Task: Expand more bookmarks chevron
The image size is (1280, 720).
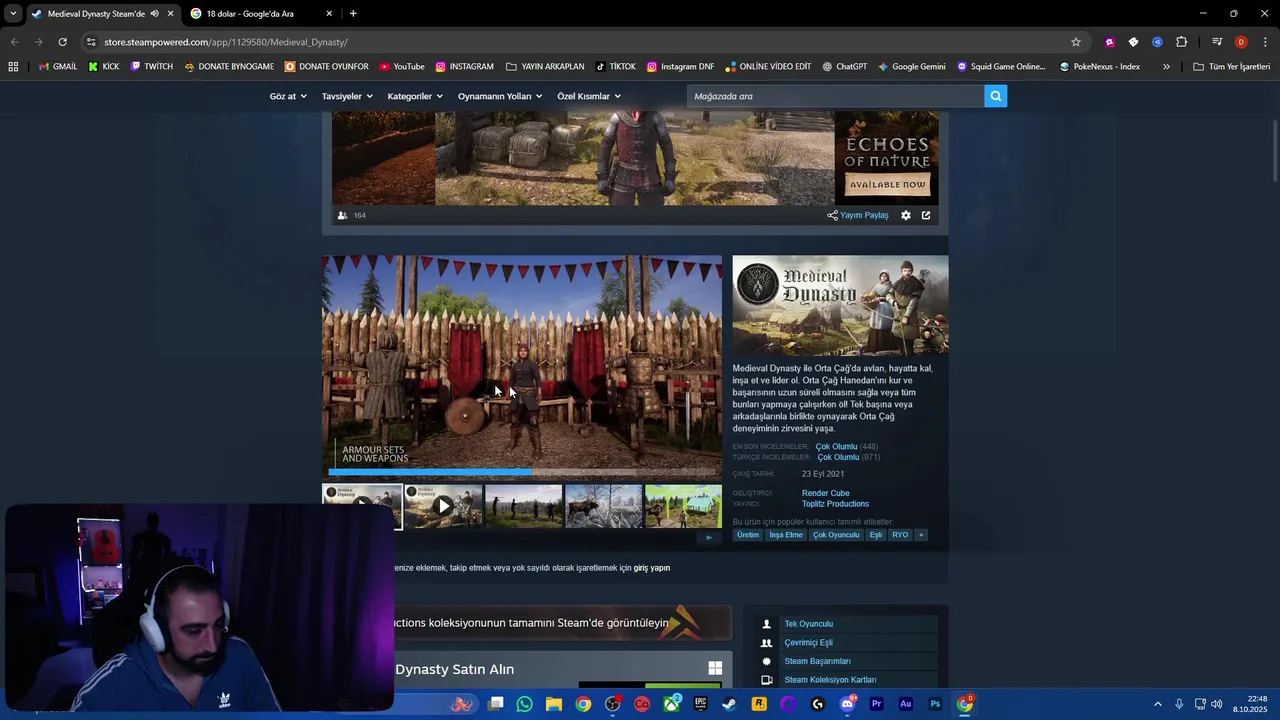Action: pyautogui.click(x=1166, y=67)
